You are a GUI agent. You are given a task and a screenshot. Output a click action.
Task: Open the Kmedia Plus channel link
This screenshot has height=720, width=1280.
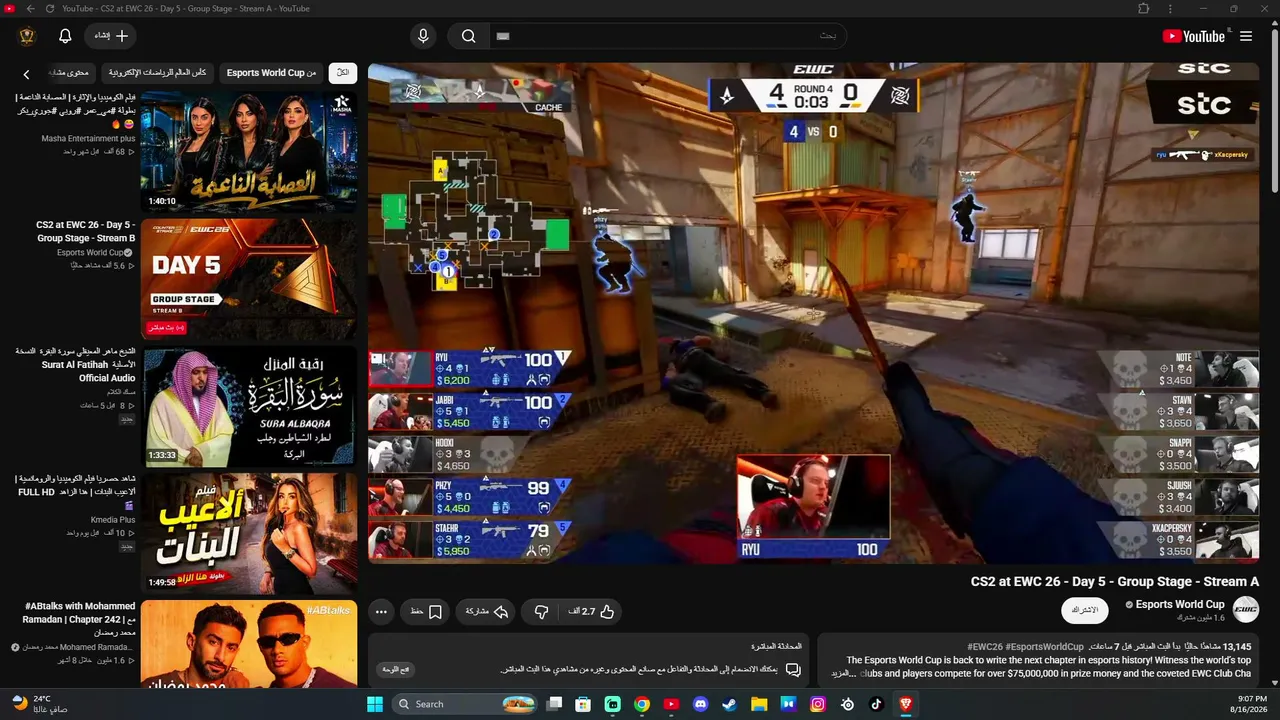tap(113, 520)
